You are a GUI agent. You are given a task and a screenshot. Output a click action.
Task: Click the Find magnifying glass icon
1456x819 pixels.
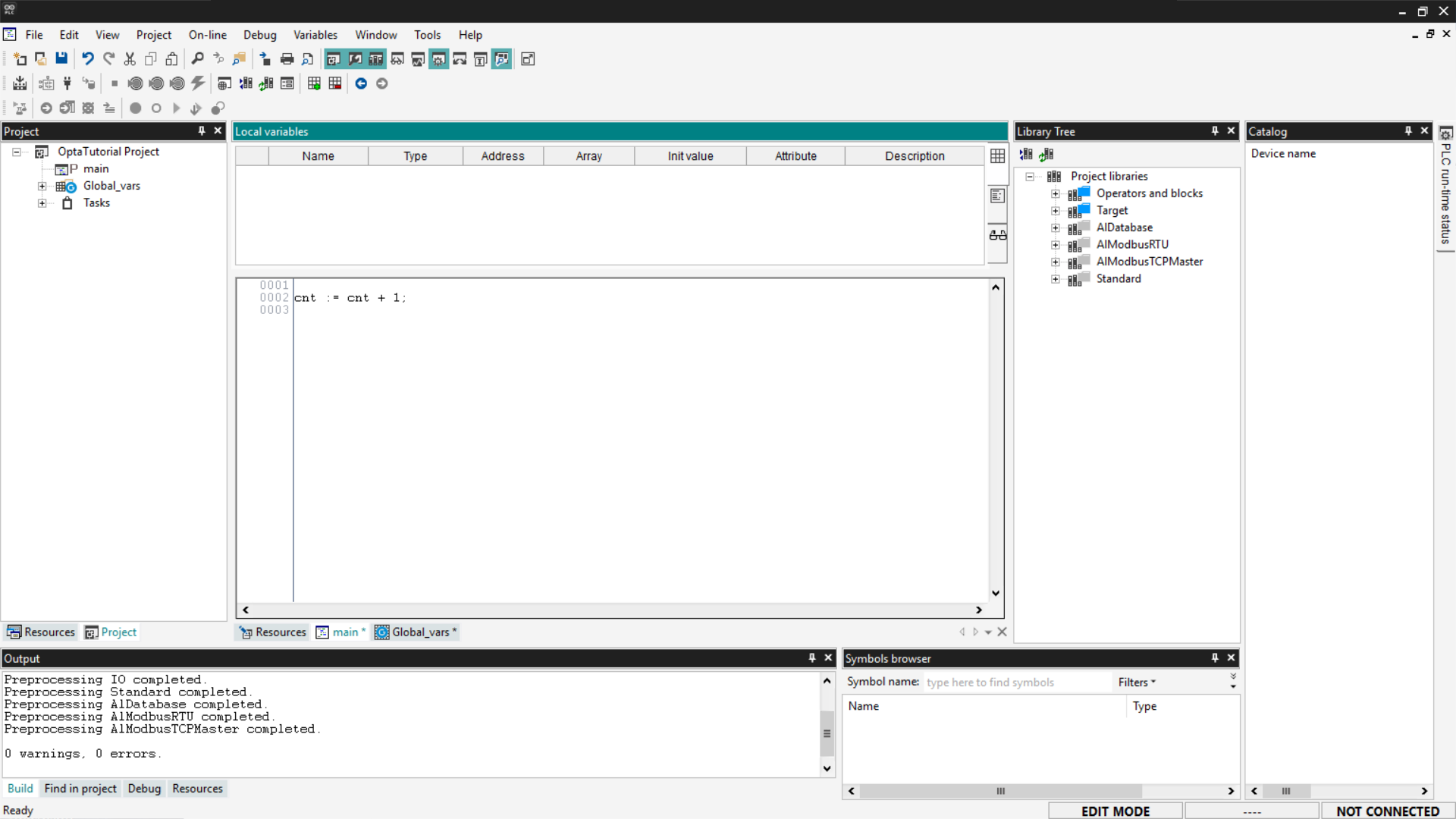click(197, 58)
